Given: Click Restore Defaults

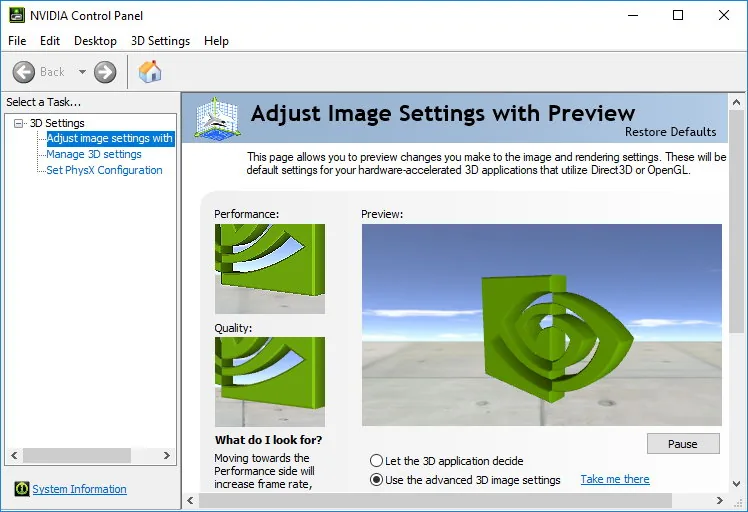Looking at the screenshot, I should coord(670,132).
